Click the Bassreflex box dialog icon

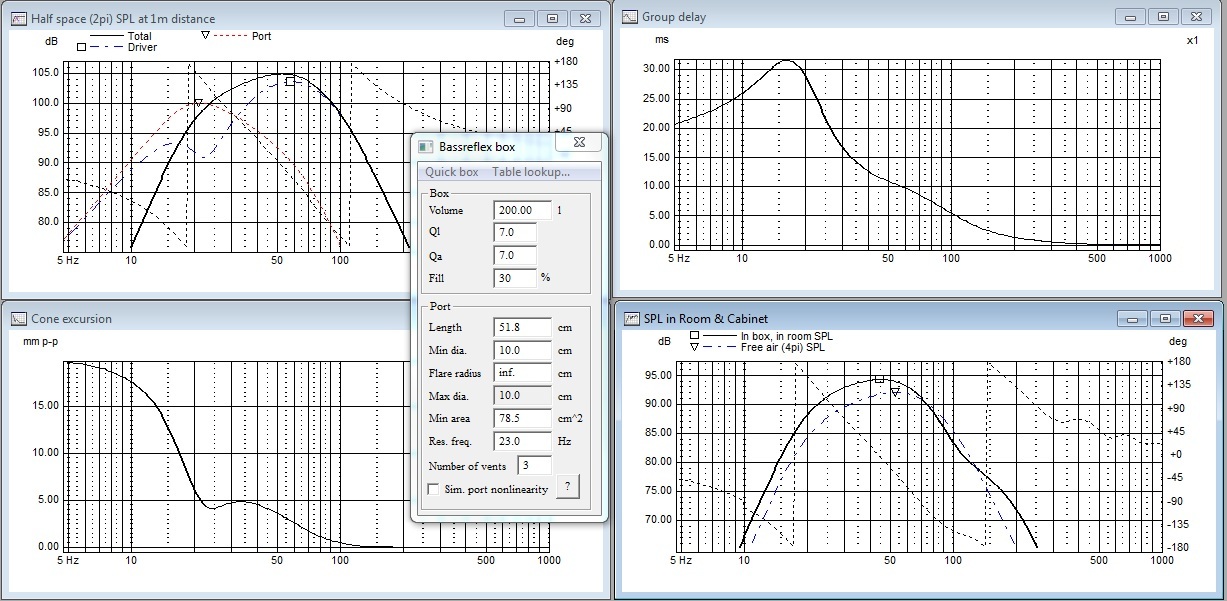(x=426, y=146)
